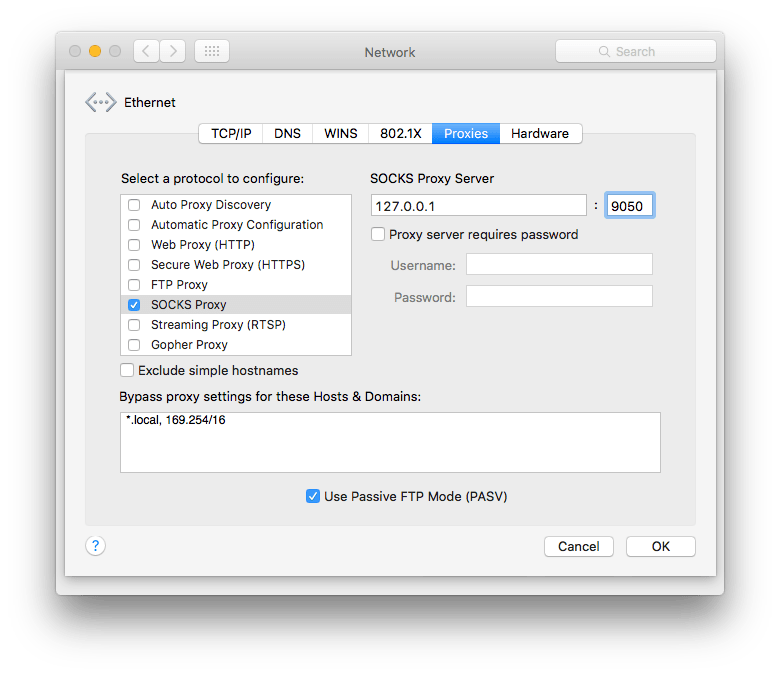Minimize the Network window
Viewport: 780px width, 675px height.
click(95, 51)
